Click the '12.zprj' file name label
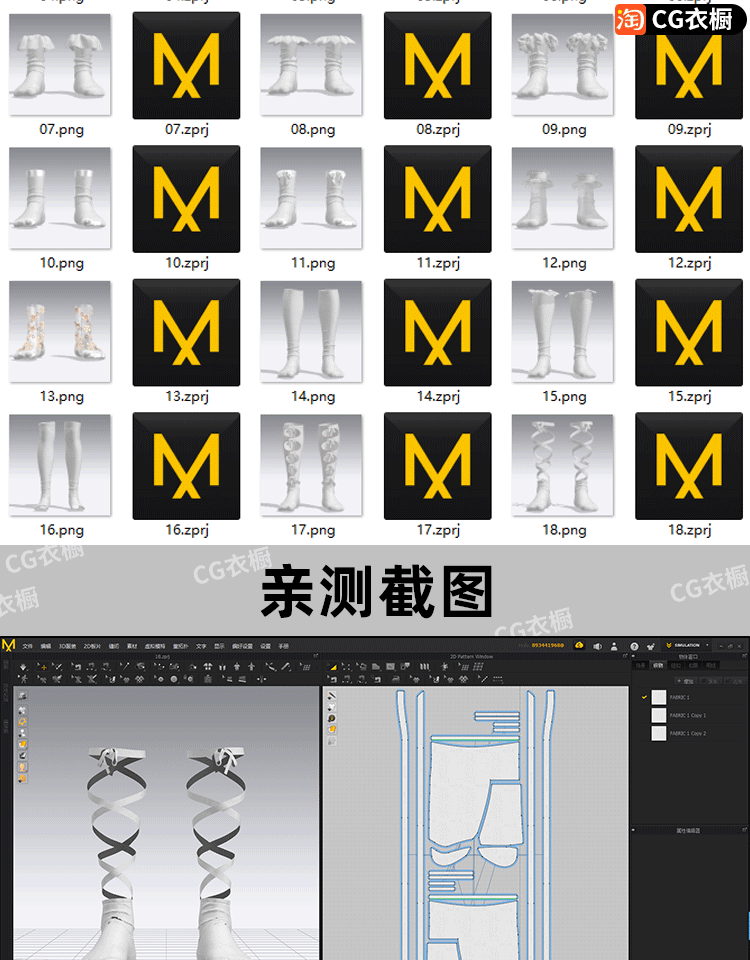 point(689,263)
